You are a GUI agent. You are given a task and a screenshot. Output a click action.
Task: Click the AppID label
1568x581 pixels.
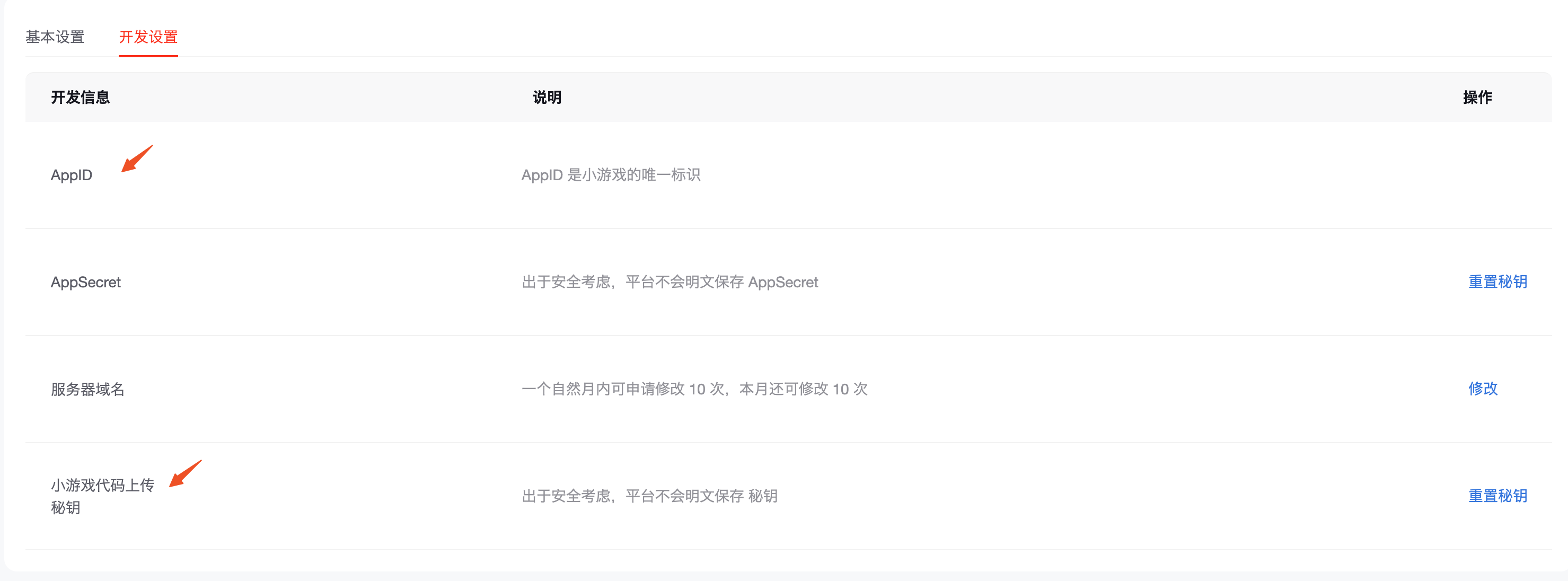71,175
